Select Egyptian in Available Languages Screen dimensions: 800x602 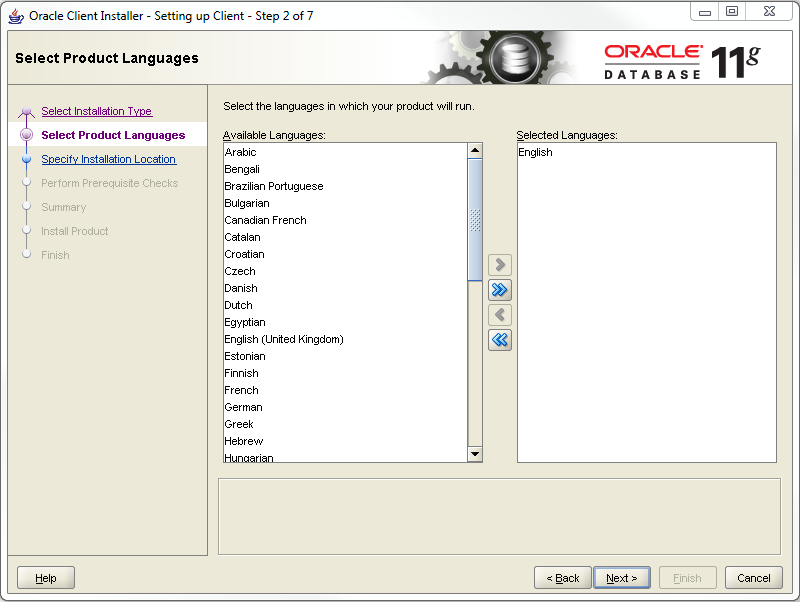[x=345, y=322]
